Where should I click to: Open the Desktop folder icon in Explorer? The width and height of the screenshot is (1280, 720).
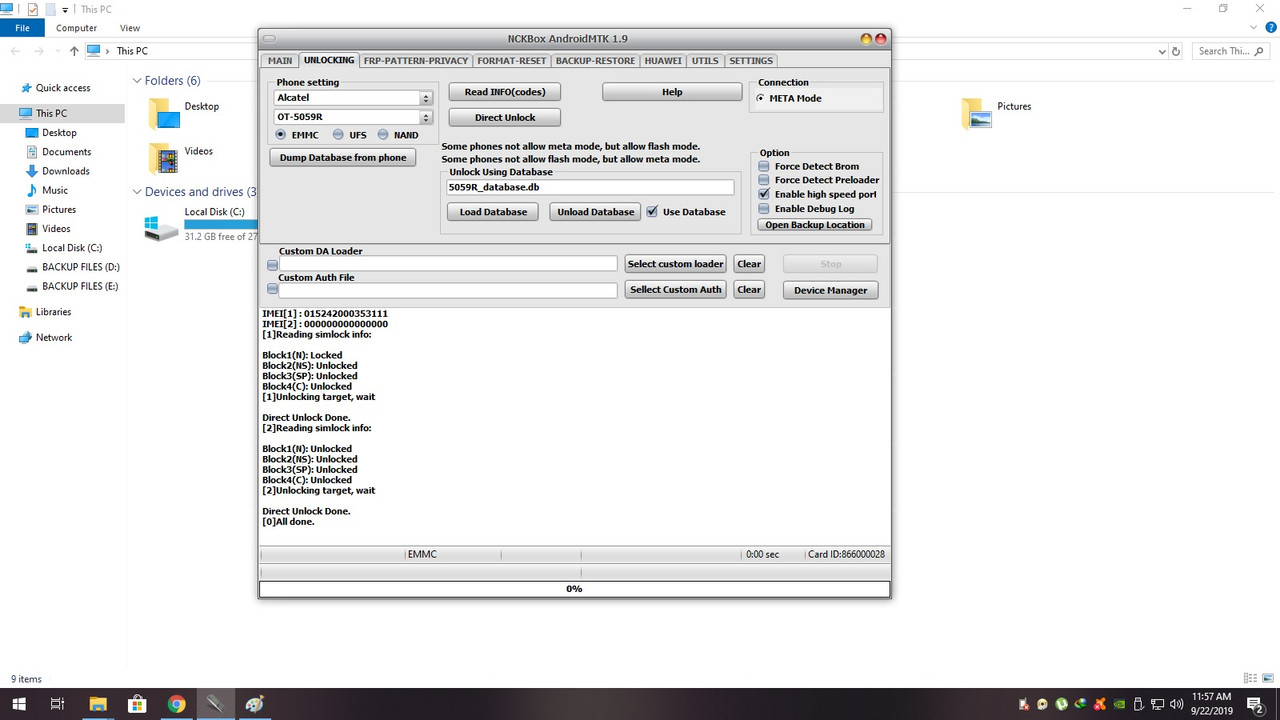coord(164,113)
